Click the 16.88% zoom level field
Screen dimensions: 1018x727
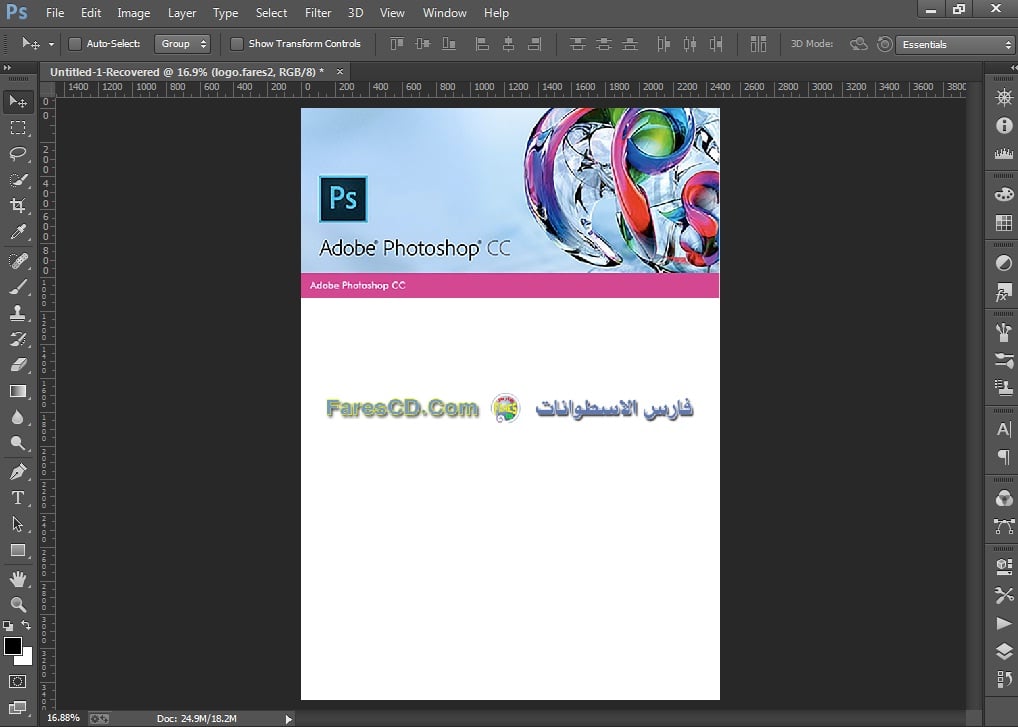(64, 718)
